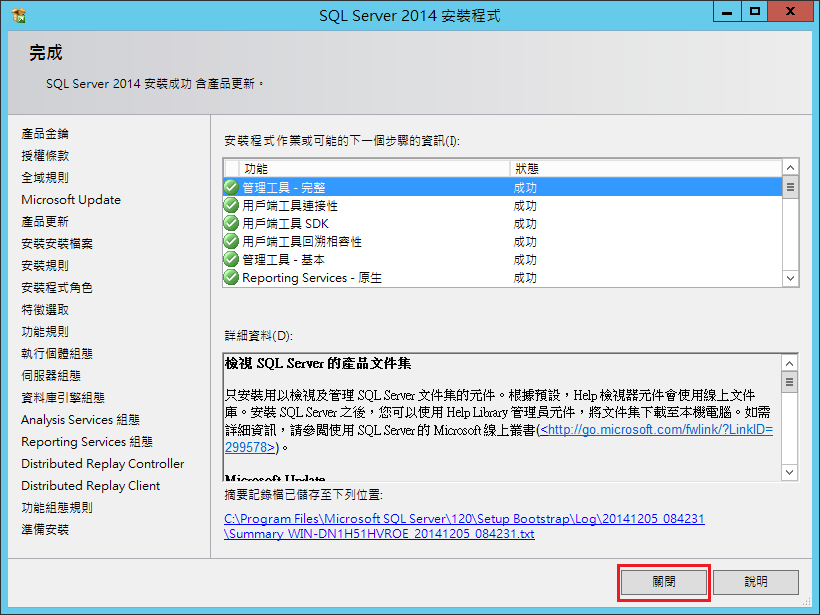
Task: Click the 執行個體組態 step in sidebar
Action: coord(57,354)
